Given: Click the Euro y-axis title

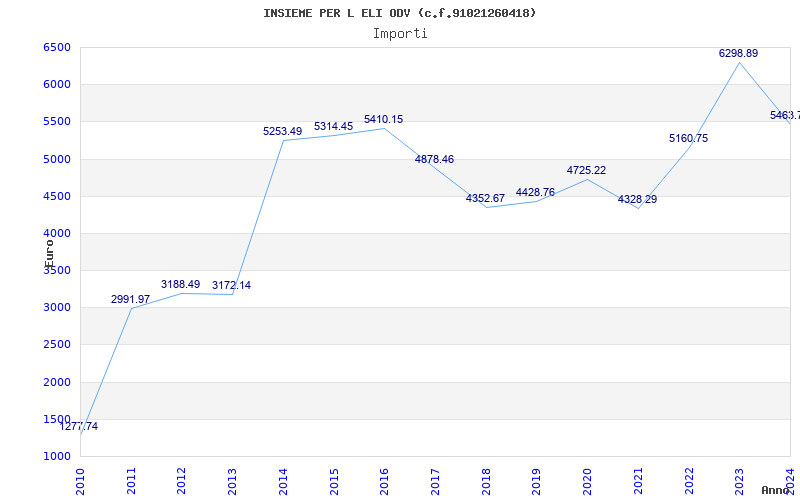Looking at the screenshot, I should point(49,251).
